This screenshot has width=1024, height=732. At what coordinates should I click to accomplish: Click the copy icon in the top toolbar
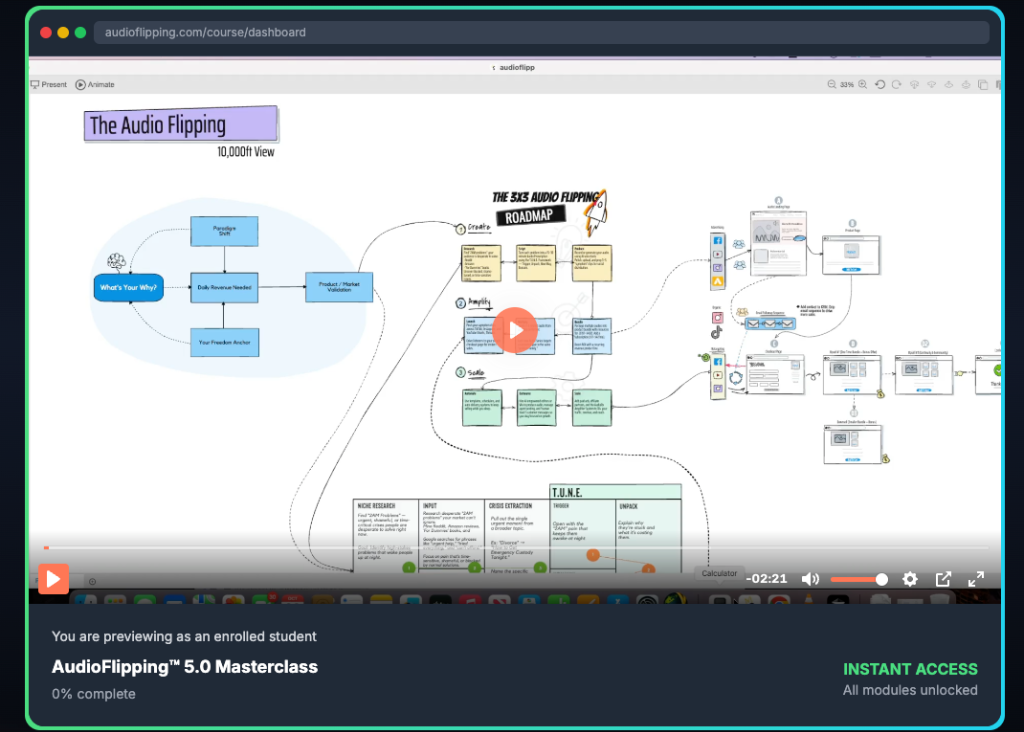click(983, 84)
